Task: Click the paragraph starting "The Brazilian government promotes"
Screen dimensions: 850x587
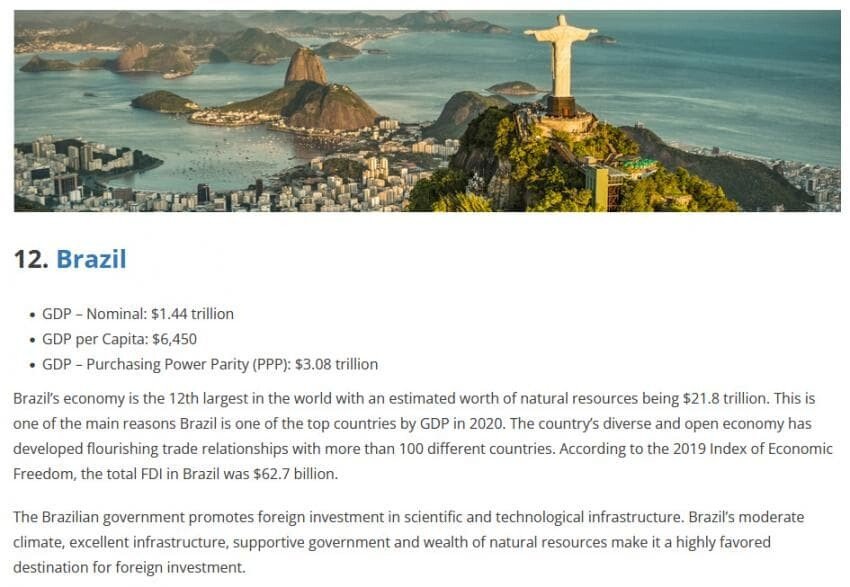Action: (x=409, y=542)
